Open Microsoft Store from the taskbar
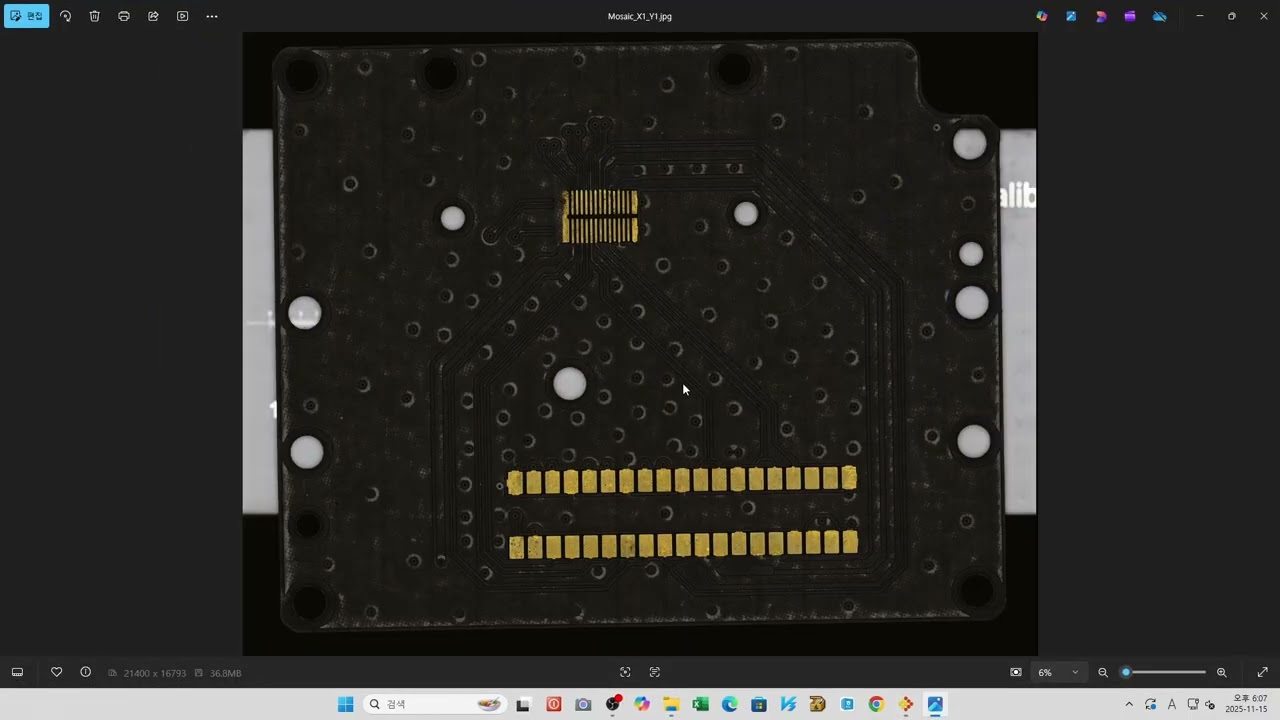 coord(759,704)
